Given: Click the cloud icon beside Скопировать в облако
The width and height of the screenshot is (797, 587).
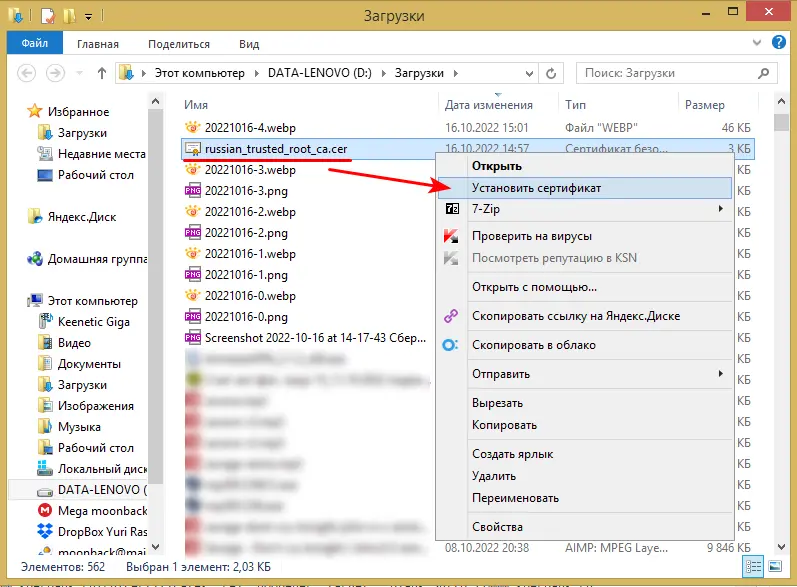Looking at the screenshot, I should click(450, 345).
